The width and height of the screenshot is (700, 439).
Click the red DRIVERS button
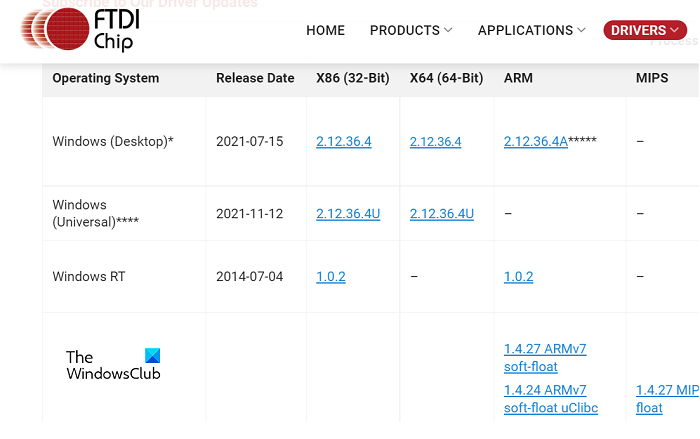(x=645, y=30)
